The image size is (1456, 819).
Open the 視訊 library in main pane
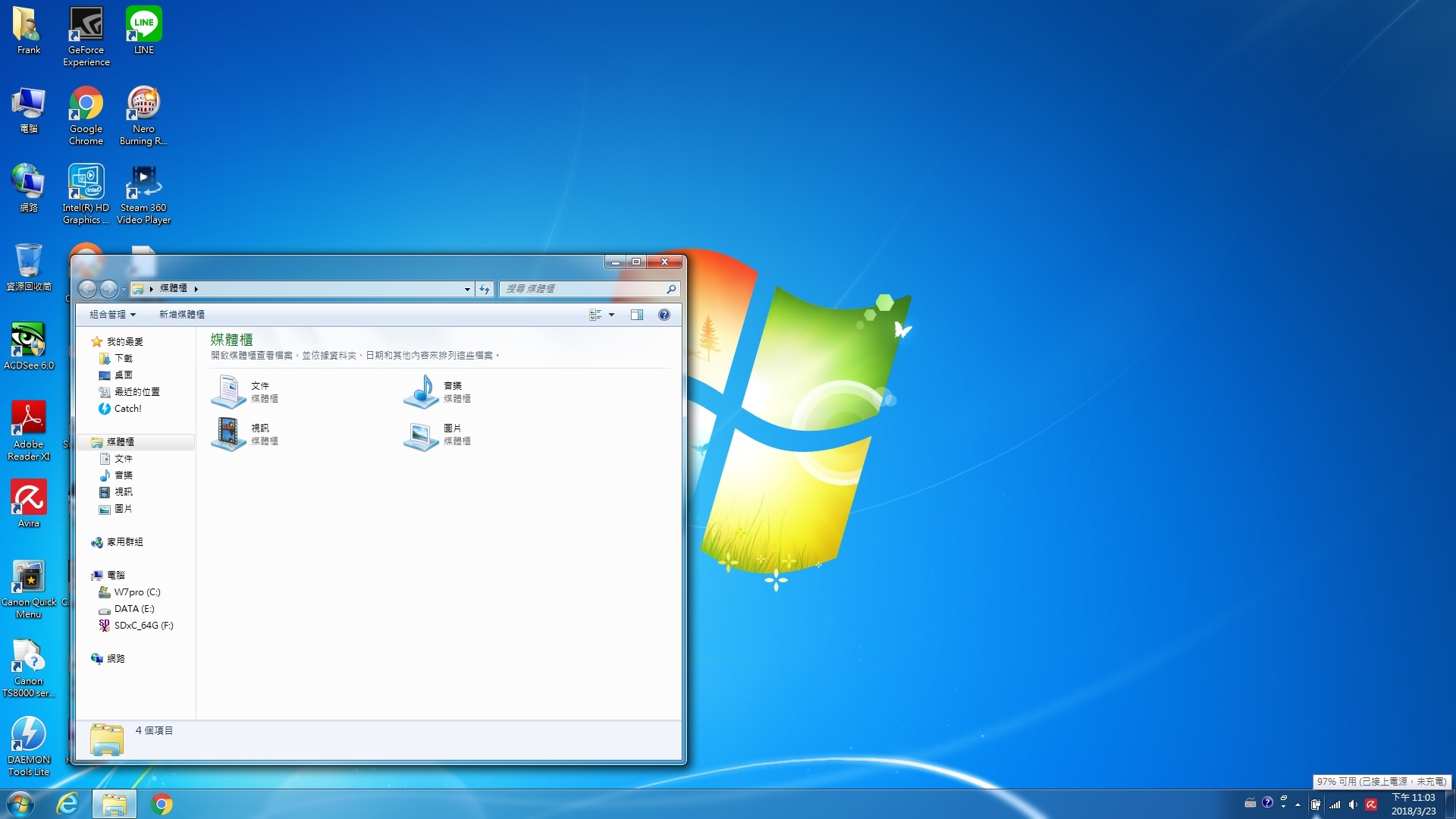point(245,434)
